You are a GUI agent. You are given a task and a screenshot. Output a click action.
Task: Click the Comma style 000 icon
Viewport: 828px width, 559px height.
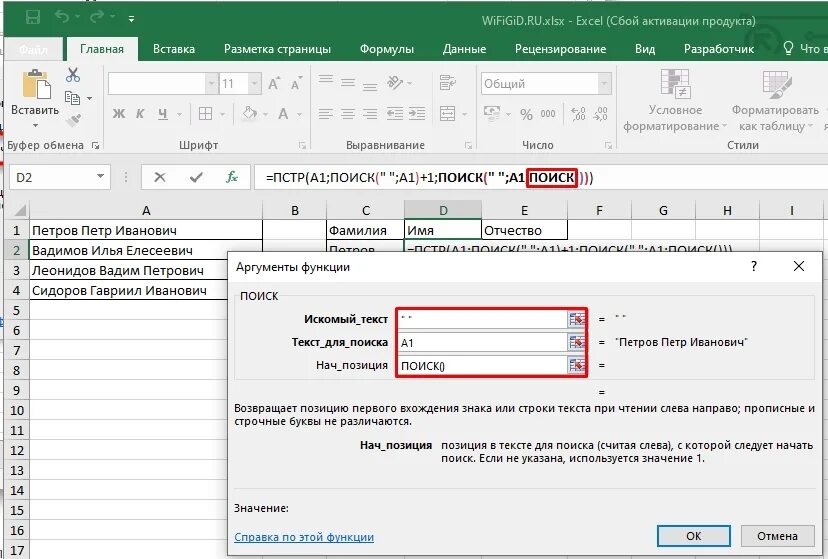click(x=548, y=113)
